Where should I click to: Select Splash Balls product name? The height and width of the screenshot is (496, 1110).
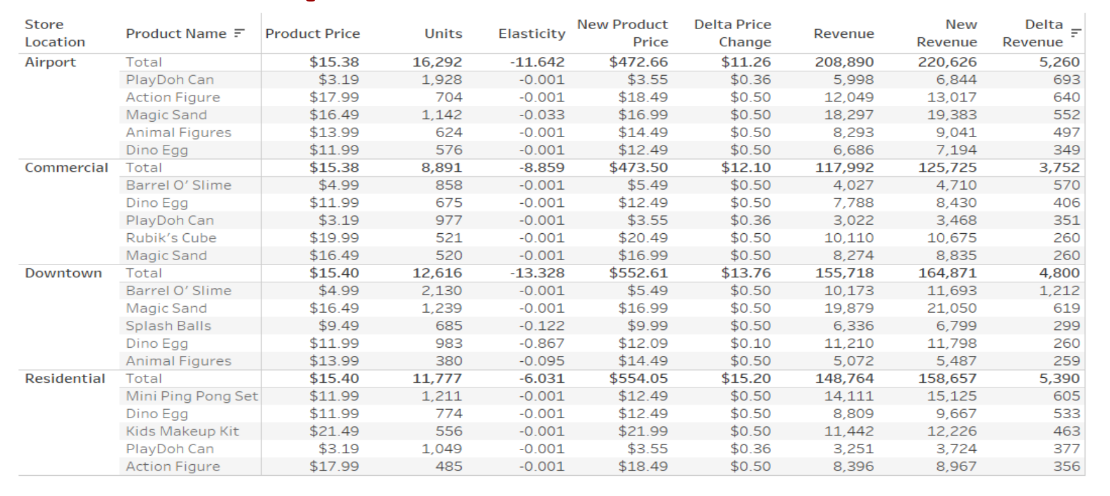coord(168,326)
